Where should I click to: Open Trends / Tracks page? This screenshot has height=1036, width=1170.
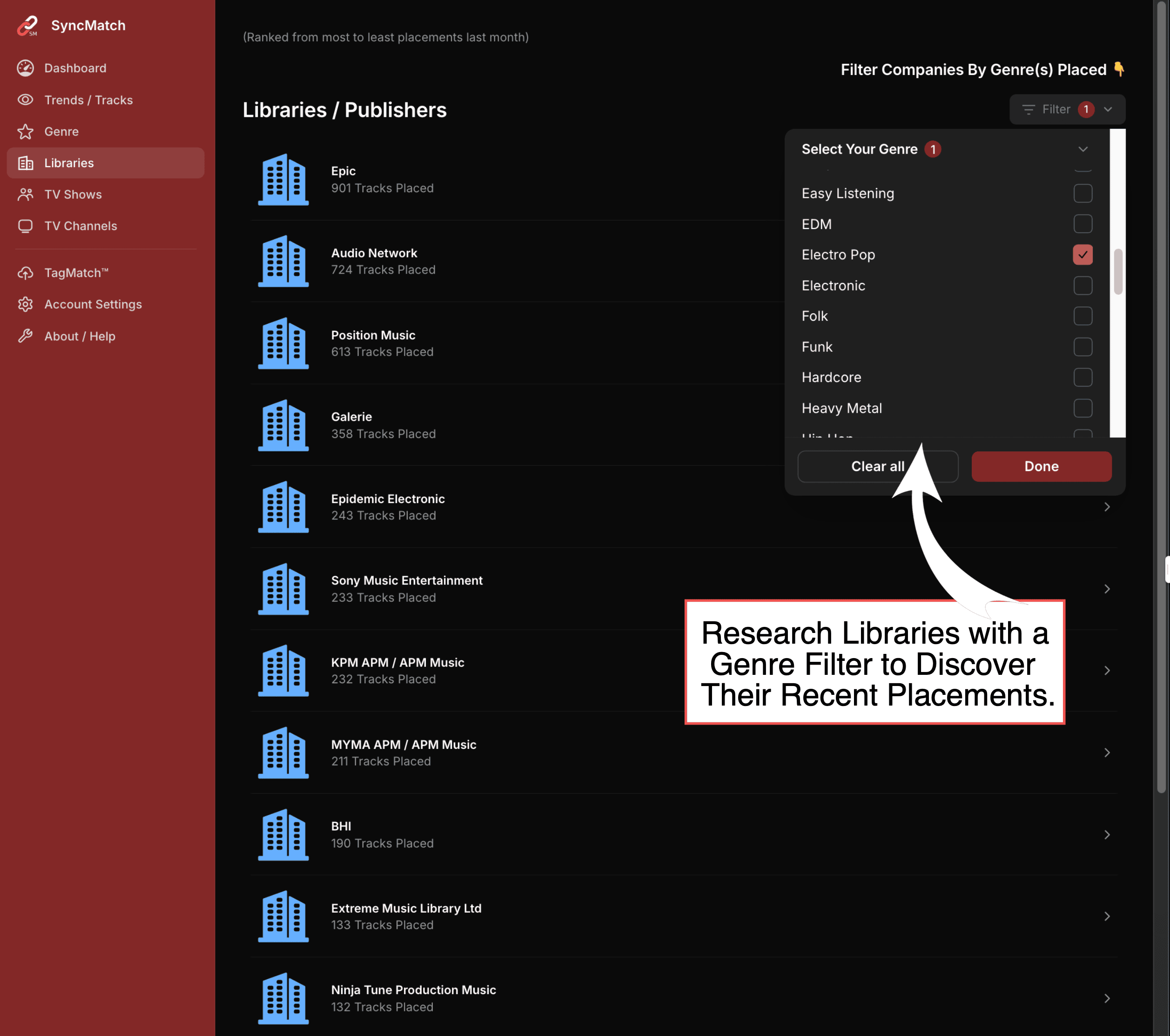[x=105, y=100]
